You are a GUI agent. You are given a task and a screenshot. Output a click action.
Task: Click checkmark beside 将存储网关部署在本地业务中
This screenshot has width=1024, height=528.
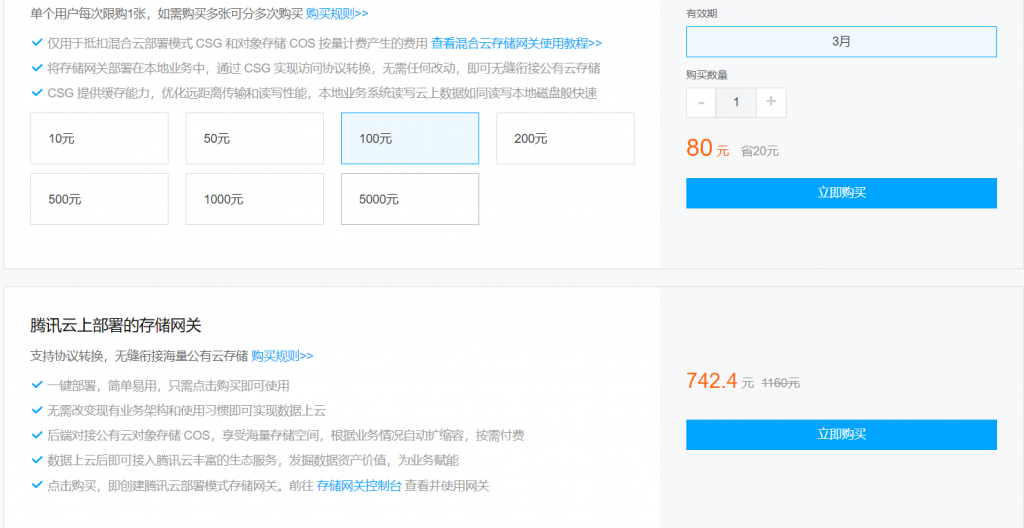click(37, 68)
